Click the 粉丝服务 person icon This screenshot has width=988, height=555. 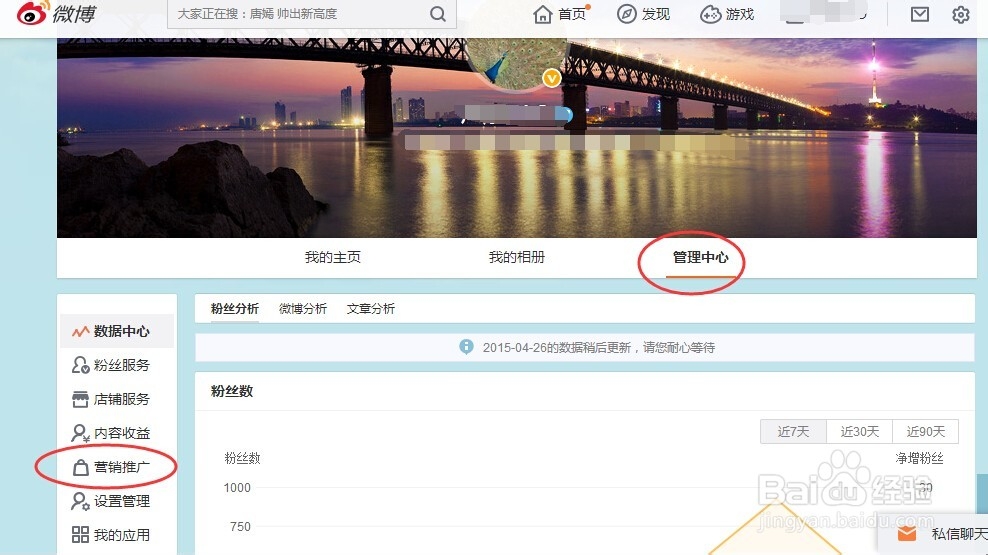80,365
